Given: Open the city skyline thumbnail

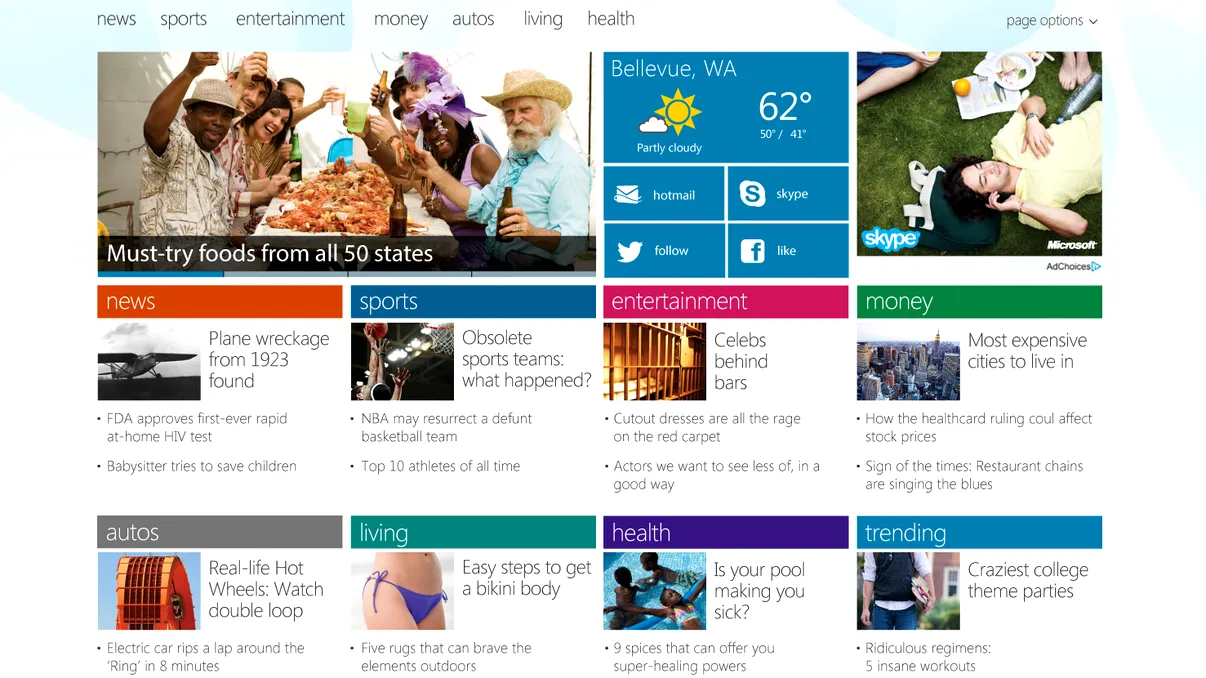Looking at the screenshot, I should tap(908, 361).
